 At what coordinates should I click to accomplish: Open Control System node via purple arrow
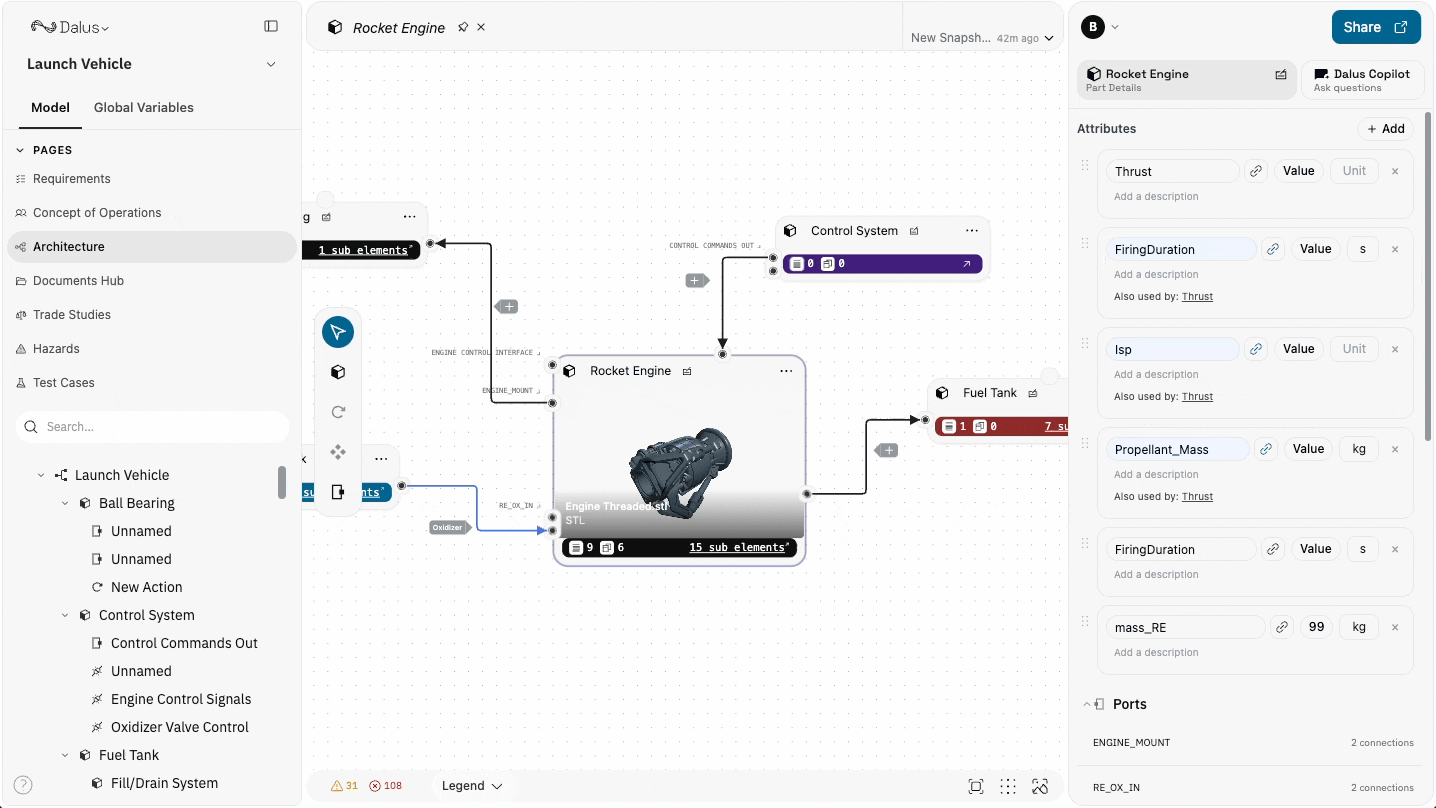[967, 264]
